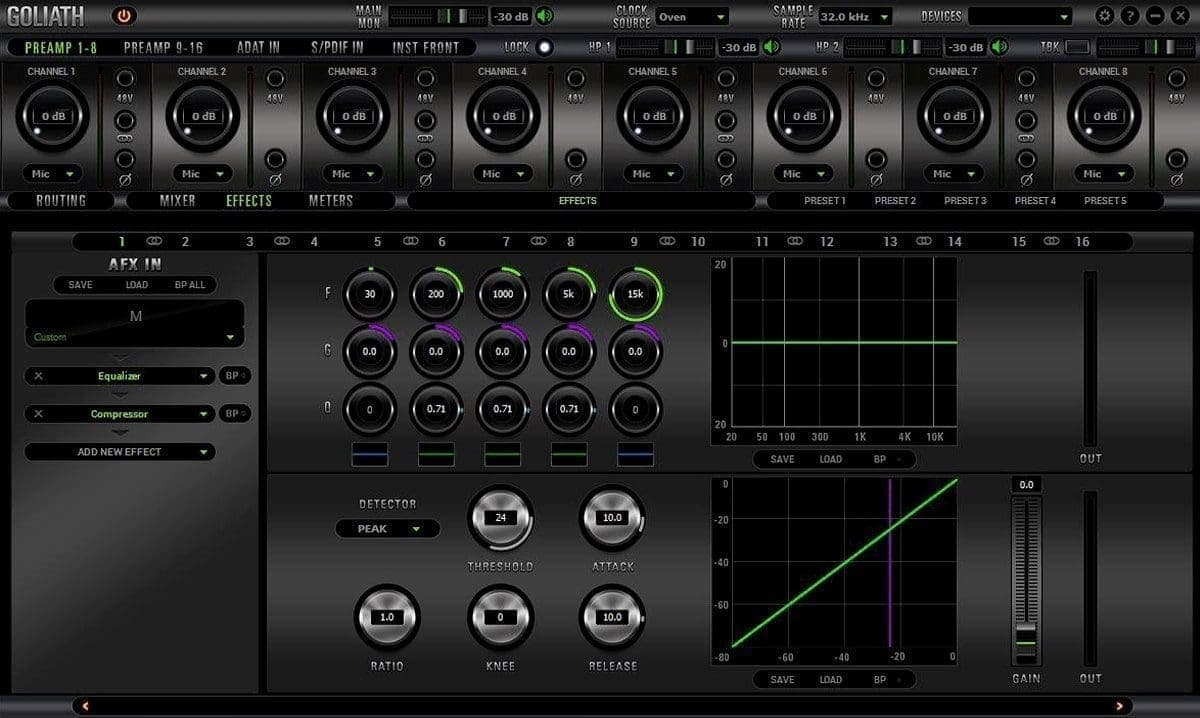This screenshot has width=1200, height=718.
Task: Select the 30 Hz band filter shape icon
Action: [369, 454]
